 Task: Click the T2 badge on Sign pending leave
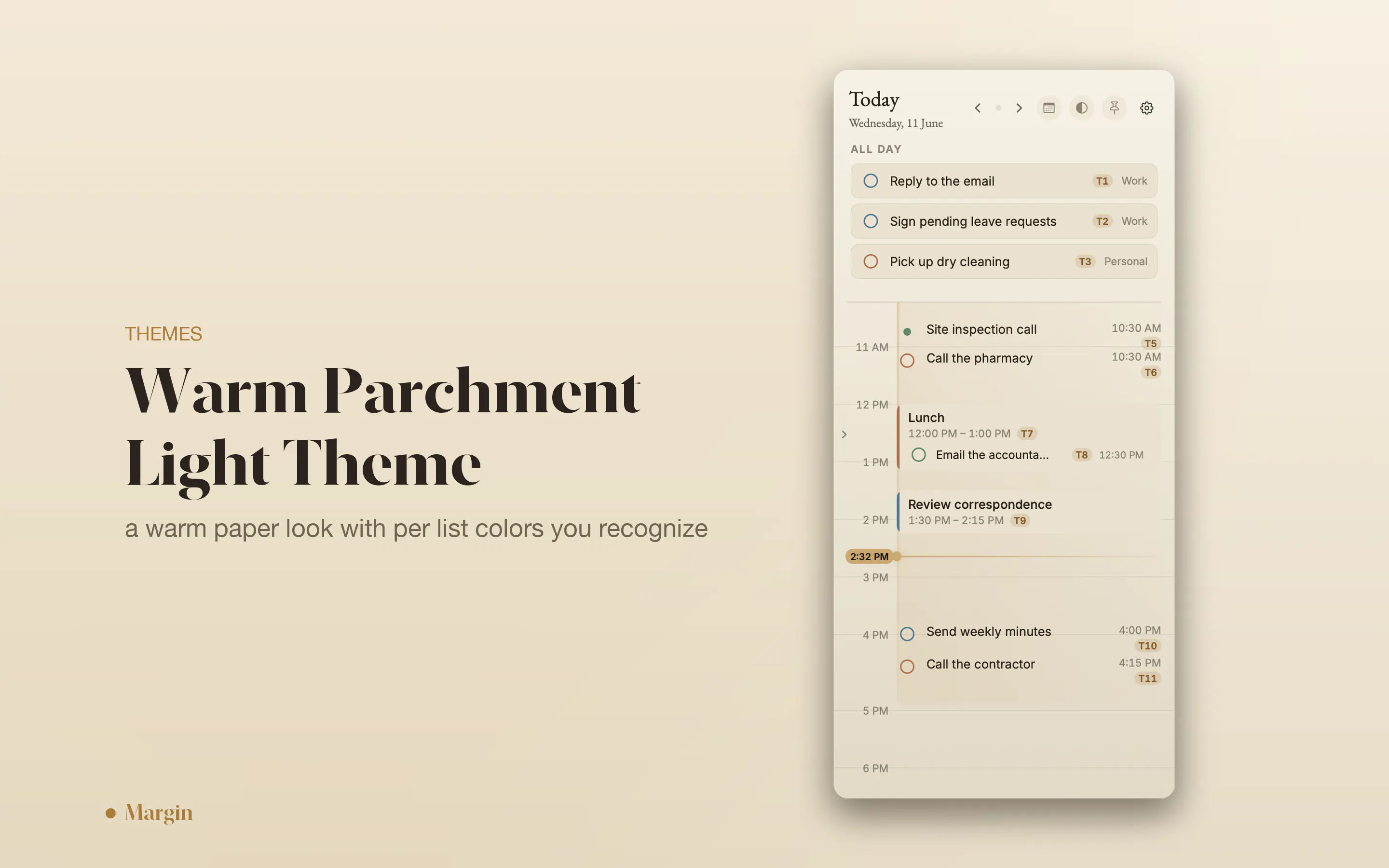point(1102,221)
